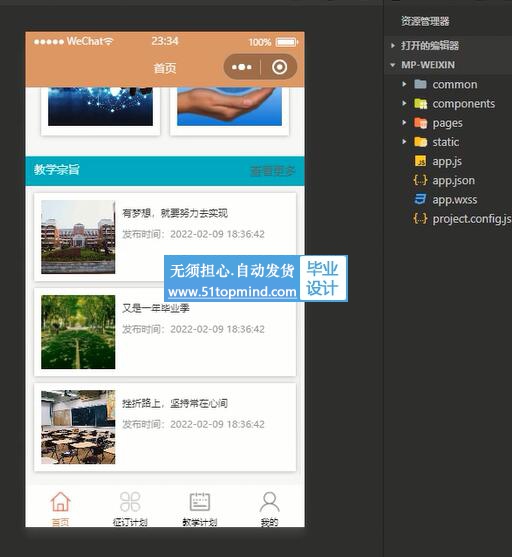Image resolution: width=512 pixels, height=557 pixels.
Task: Click the www.51topmind.com link
Action: coord(232,292)
